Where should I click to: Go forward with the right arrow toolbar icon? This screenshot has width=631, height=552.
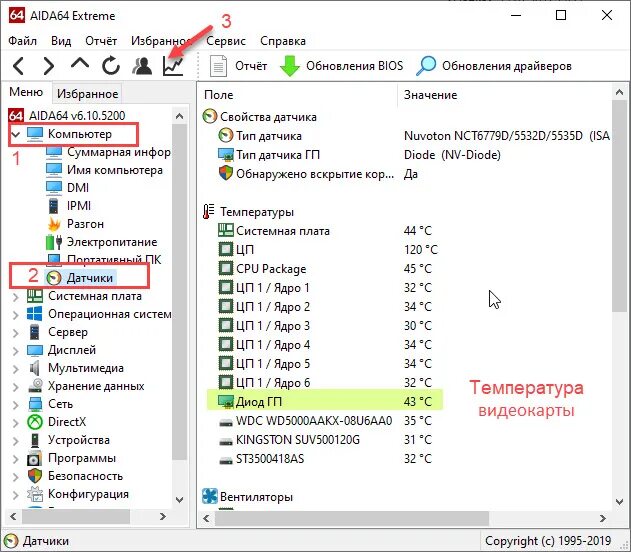pyautogui.click(x=49, y=66)
